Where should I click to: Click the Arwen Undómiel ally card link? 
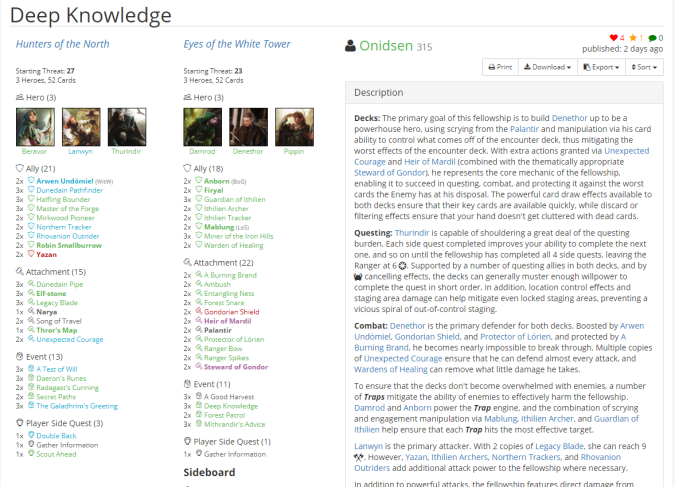[65, 181]
